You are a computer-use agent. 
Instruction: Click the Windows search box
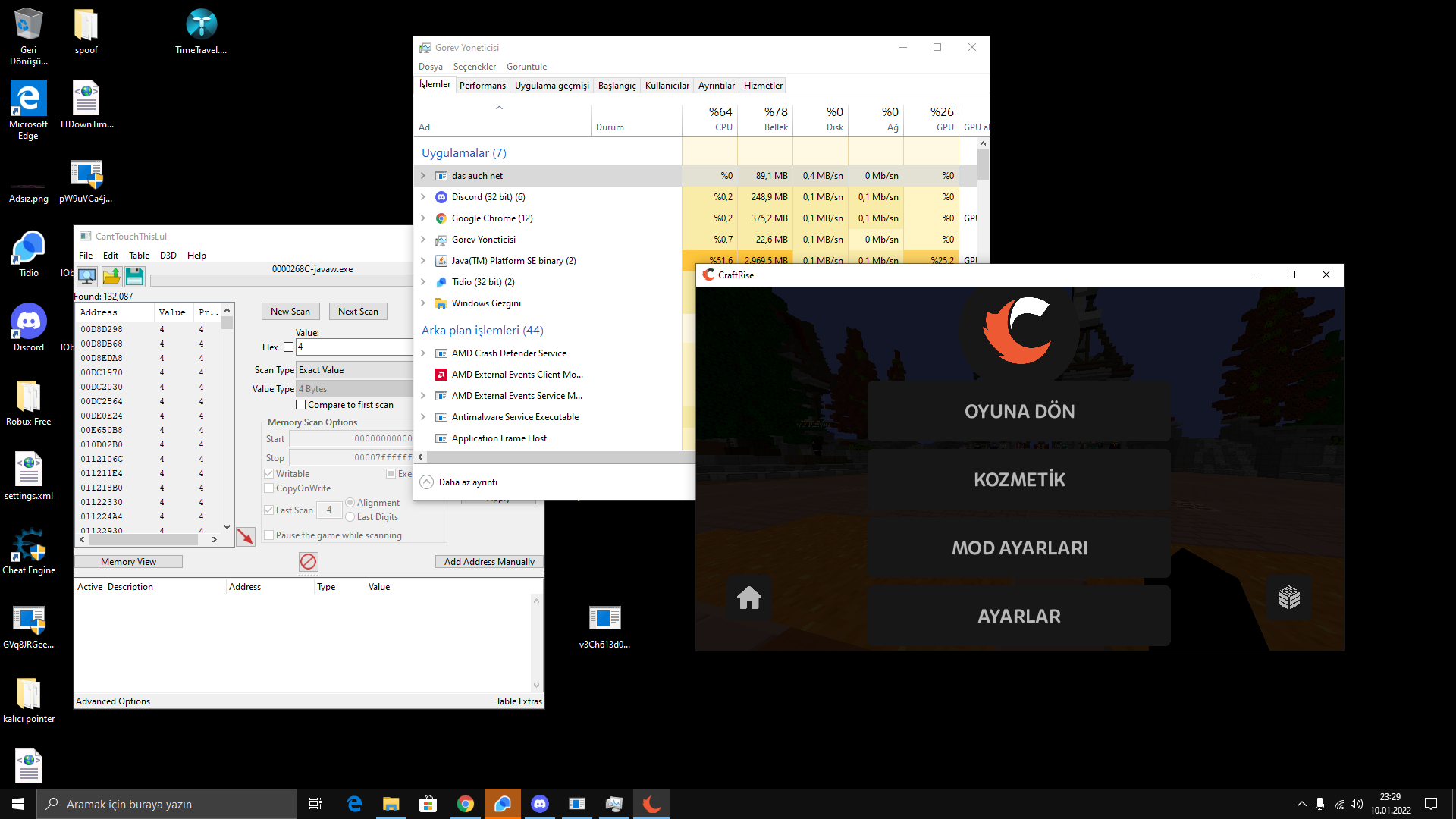pyautogui.click(x=167, y=804)
